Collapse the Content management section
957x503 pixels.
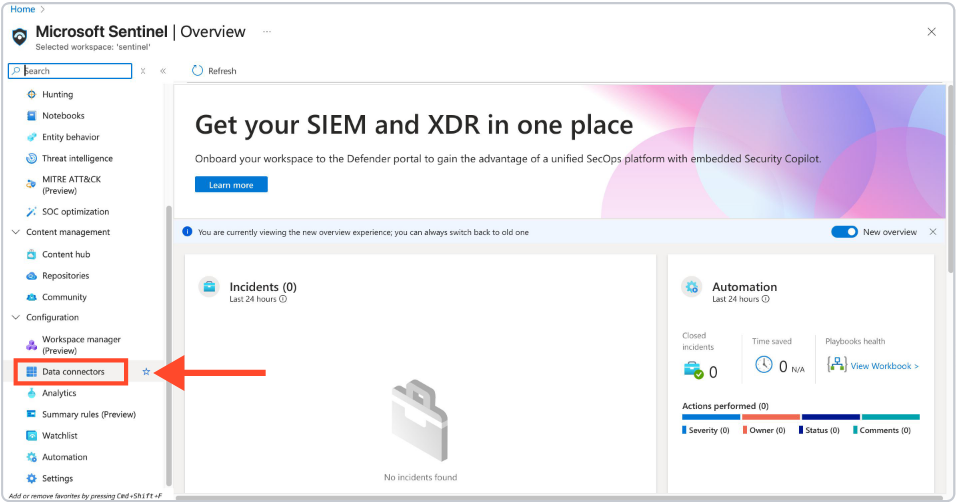click(x=16, y=232)
